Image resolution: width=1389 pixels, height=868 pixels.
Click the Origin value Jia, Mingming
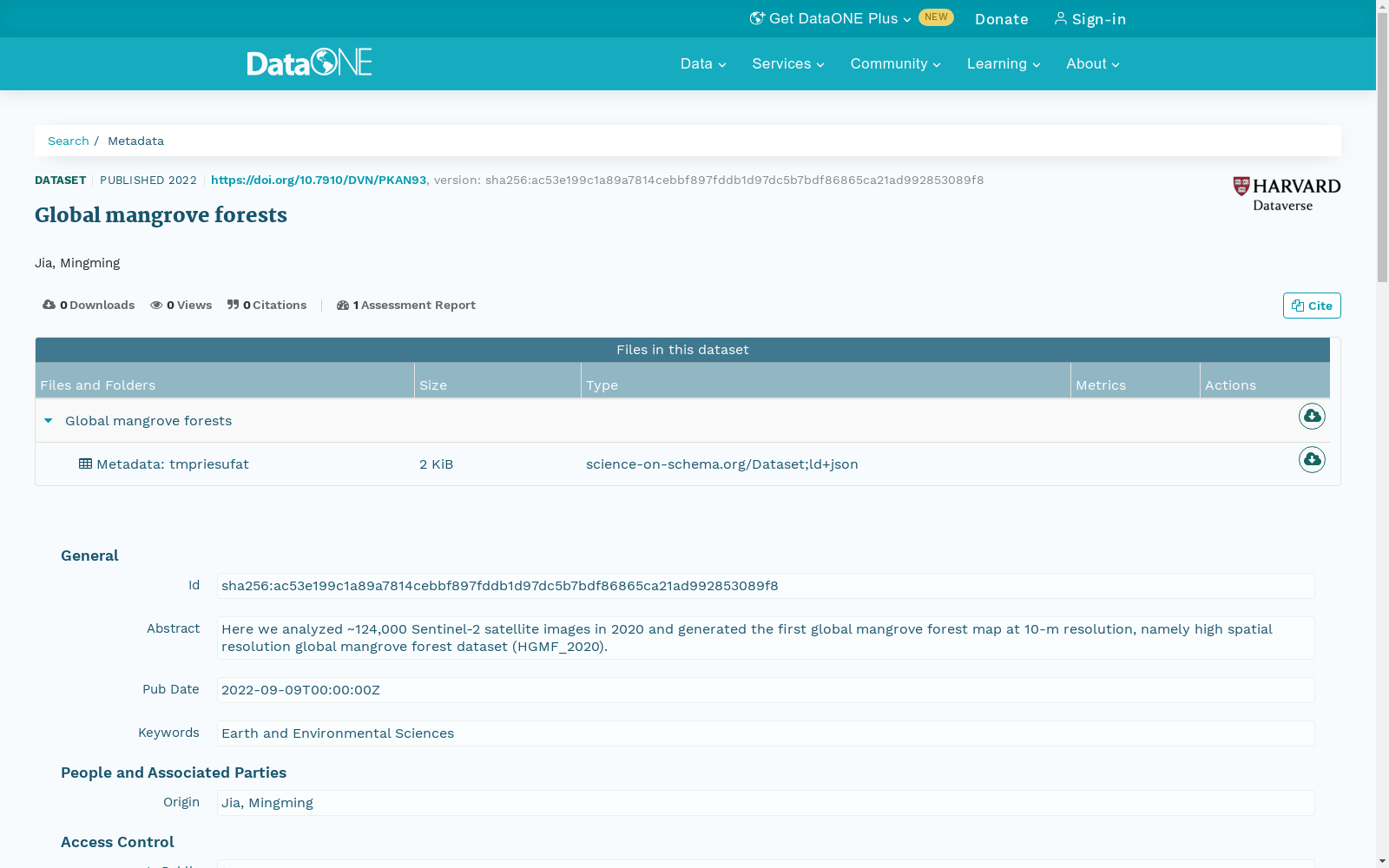pos(766,803)
